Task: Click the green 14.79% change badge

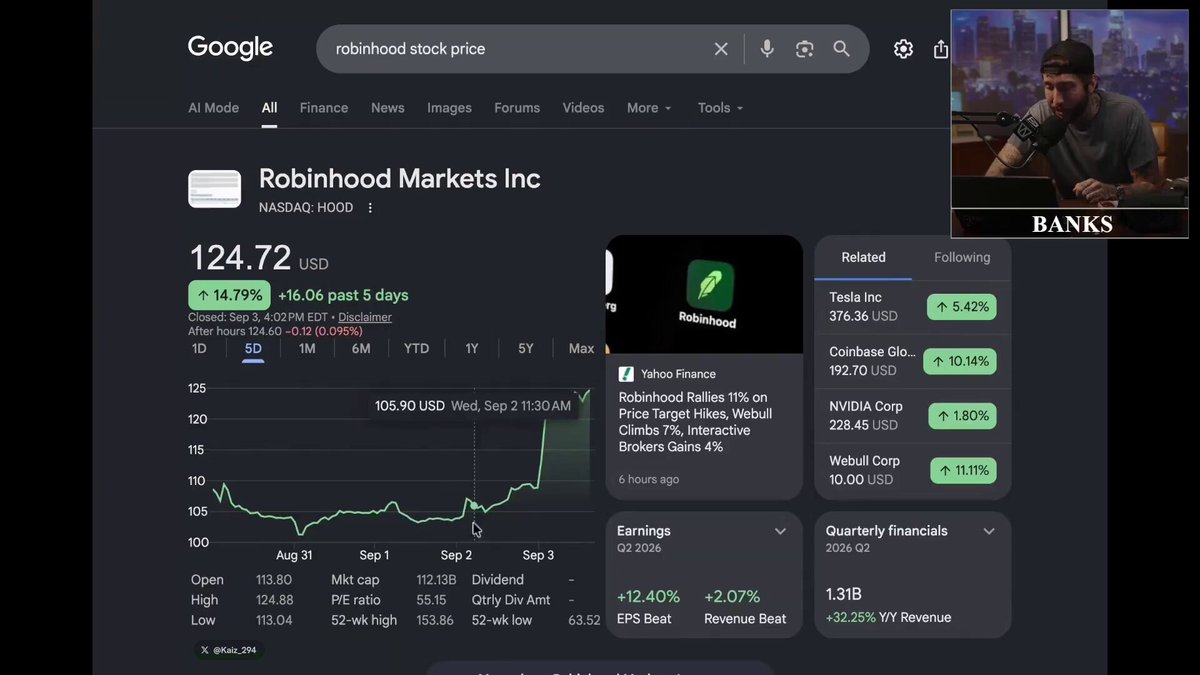Action: (x=229, y=295)
